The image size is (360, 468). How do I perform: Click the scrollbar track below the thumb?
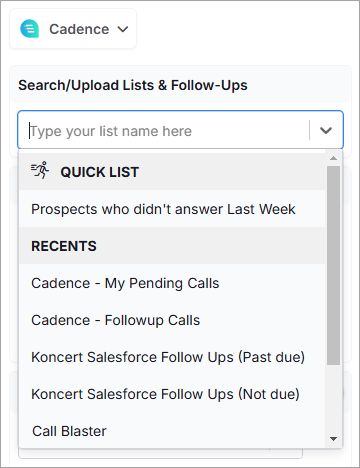click(x=333, y=399)
